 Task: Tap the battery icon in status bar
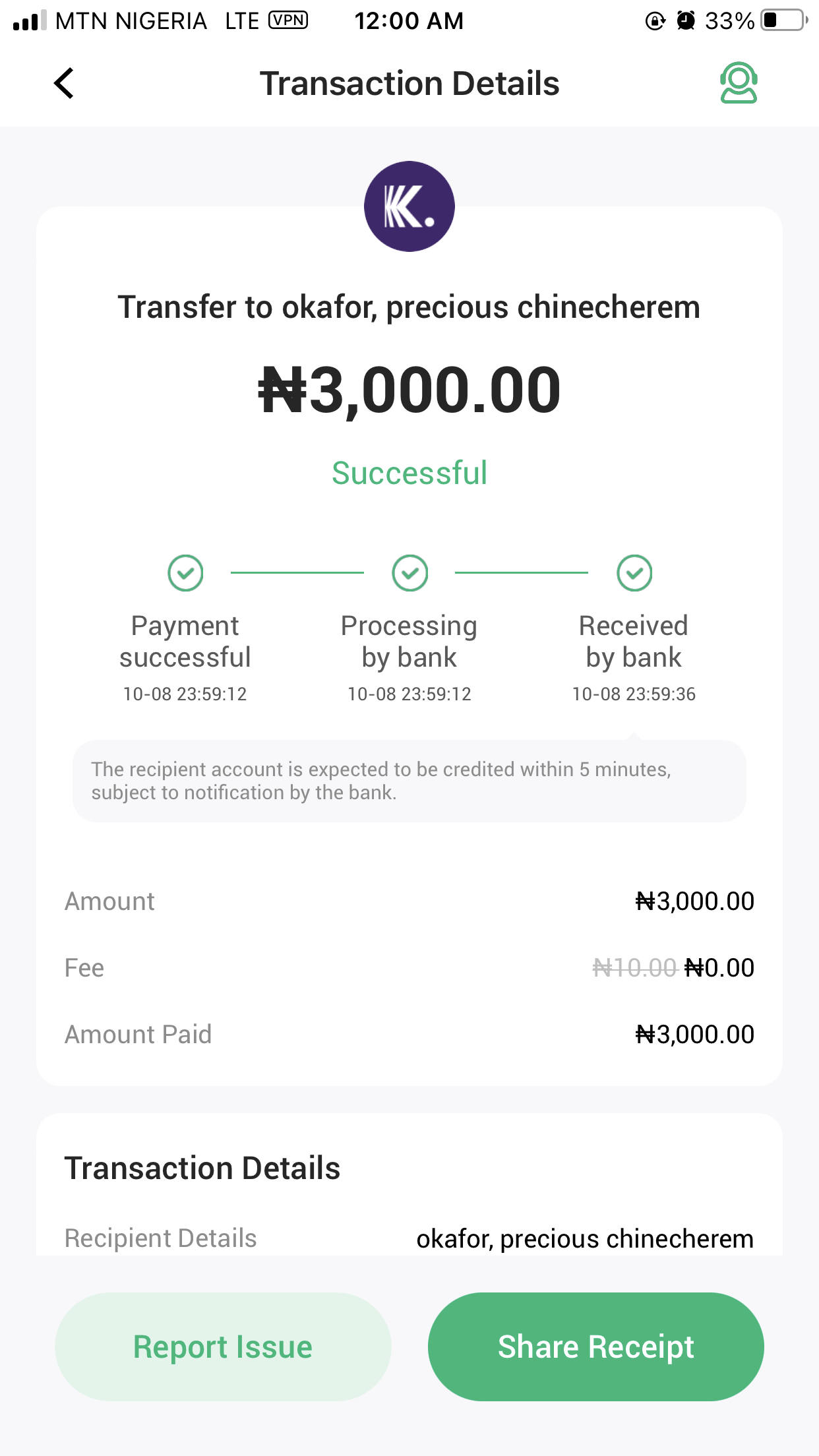[783, 20]
